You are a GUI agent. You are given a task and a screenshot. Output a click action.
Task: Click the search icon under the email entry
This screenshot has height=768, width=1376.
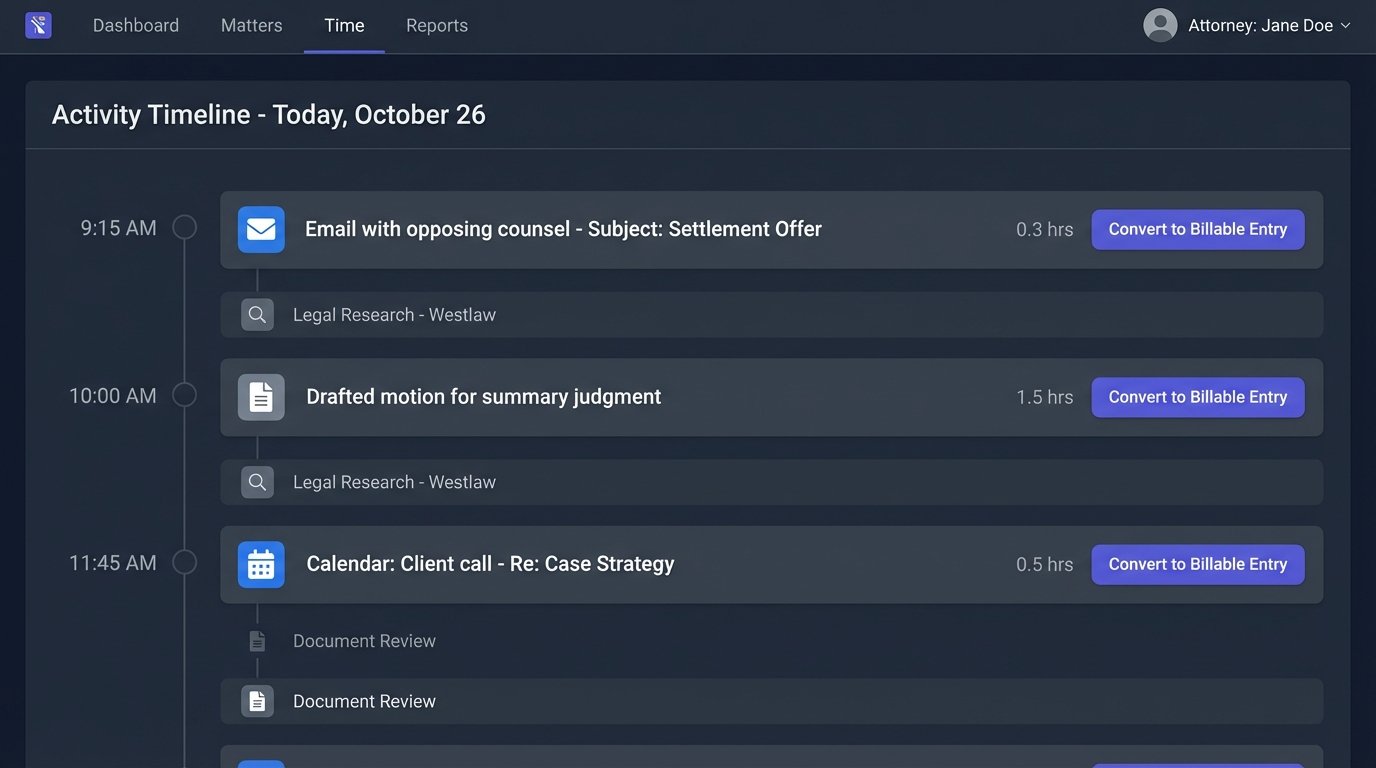pos(257,315)
